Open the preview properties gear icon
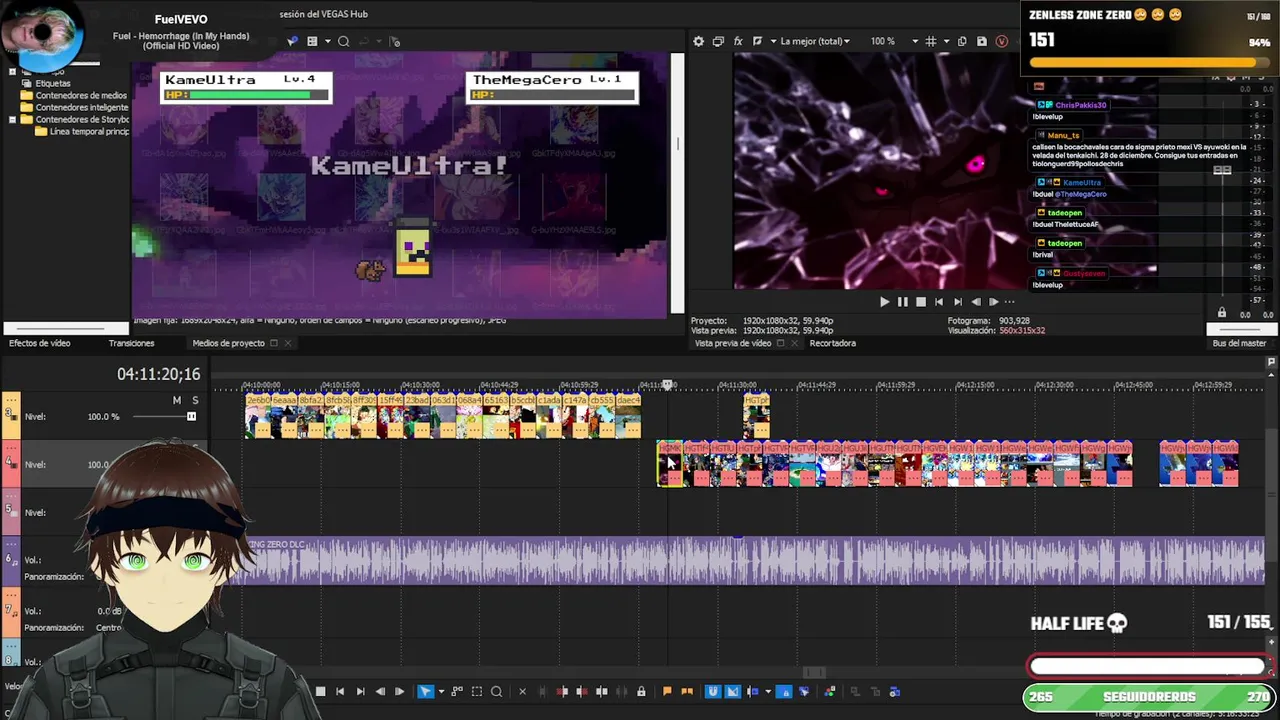Screen dimensions: 1280x720 [x=698, y=41]
